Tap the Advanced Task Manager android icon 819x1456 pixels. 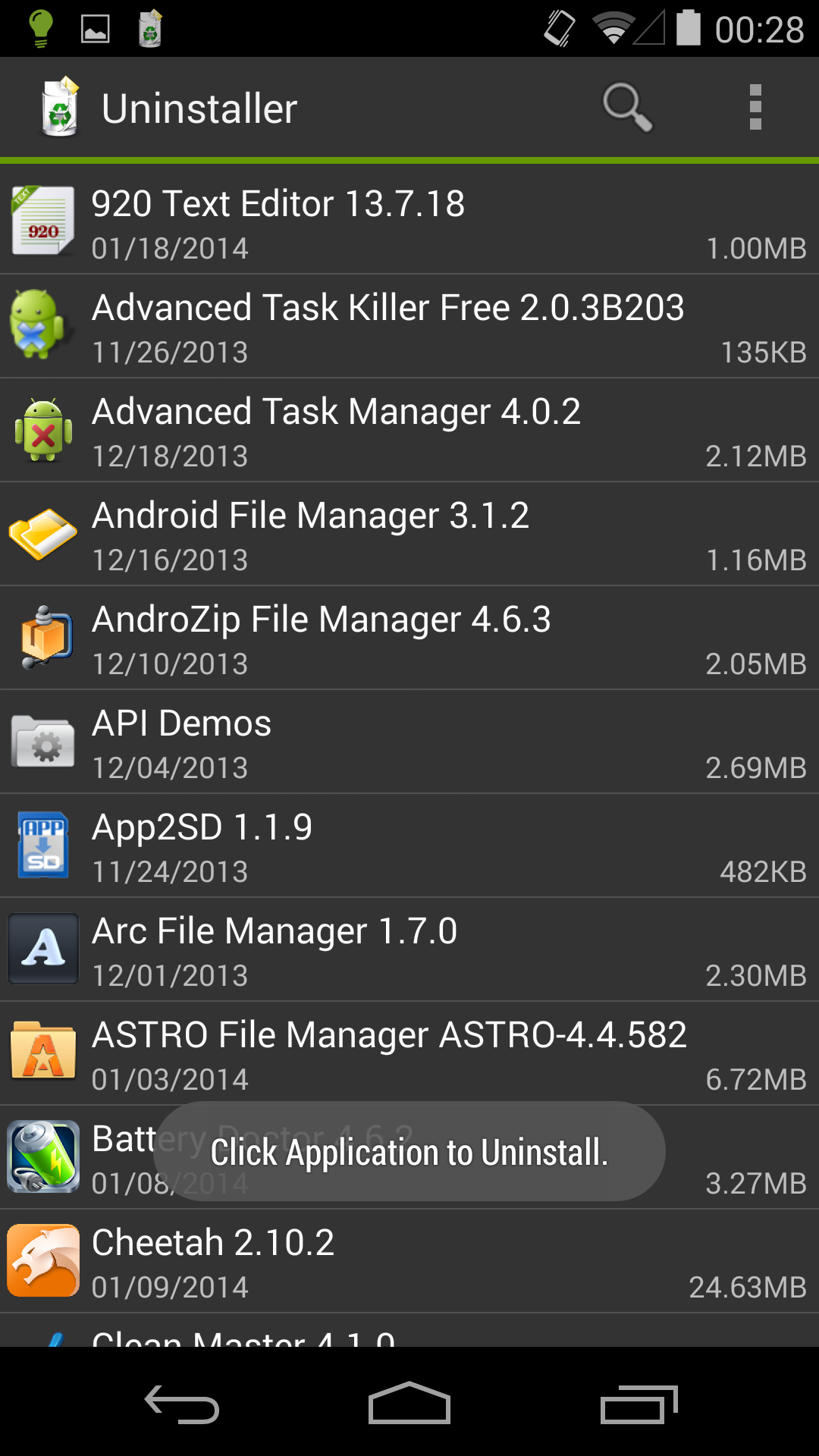pyautogui.click(x=43, y=429)
